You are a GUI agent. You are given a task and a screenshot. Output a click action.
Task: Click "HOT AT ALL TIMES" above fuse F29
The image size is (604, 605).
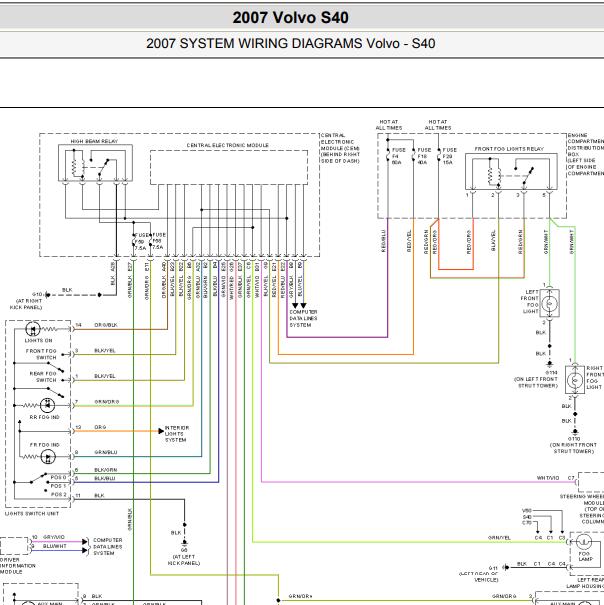[x=438, y=125]
